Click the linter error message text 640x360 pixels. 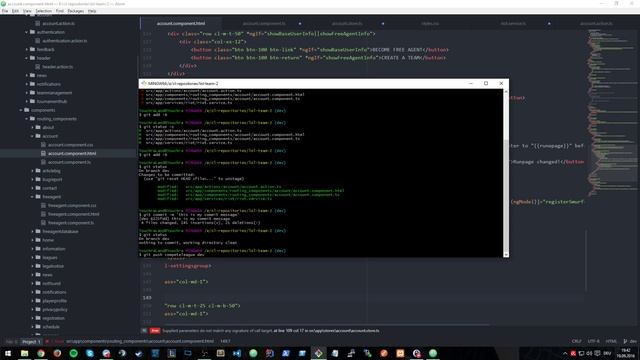click(x=271, y=331)
